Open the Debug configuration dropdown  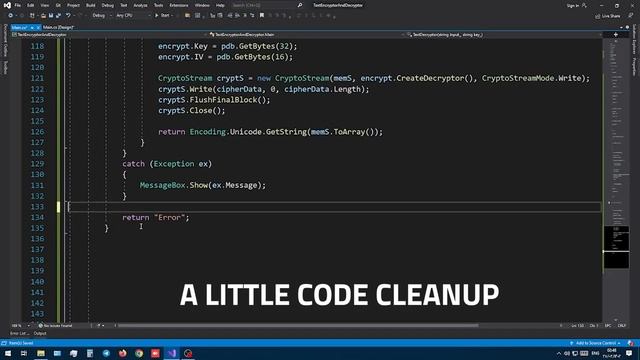click(x=101, y=16)
